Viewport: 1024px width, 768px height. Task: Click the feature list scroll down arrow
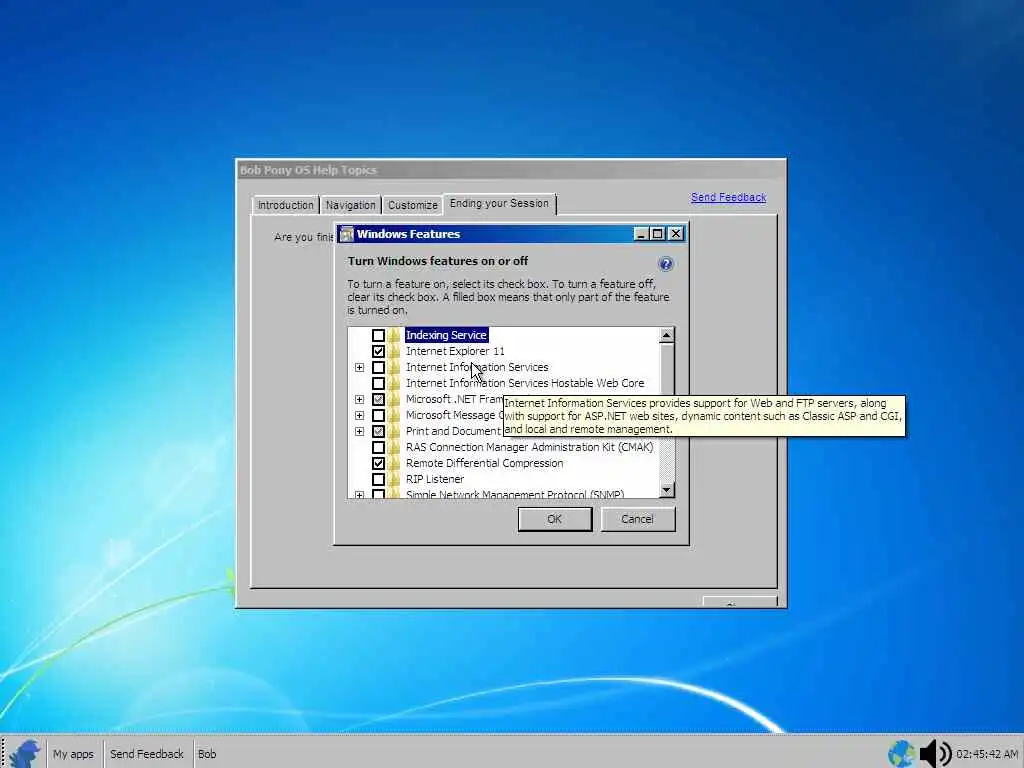[x=666, y=490]
